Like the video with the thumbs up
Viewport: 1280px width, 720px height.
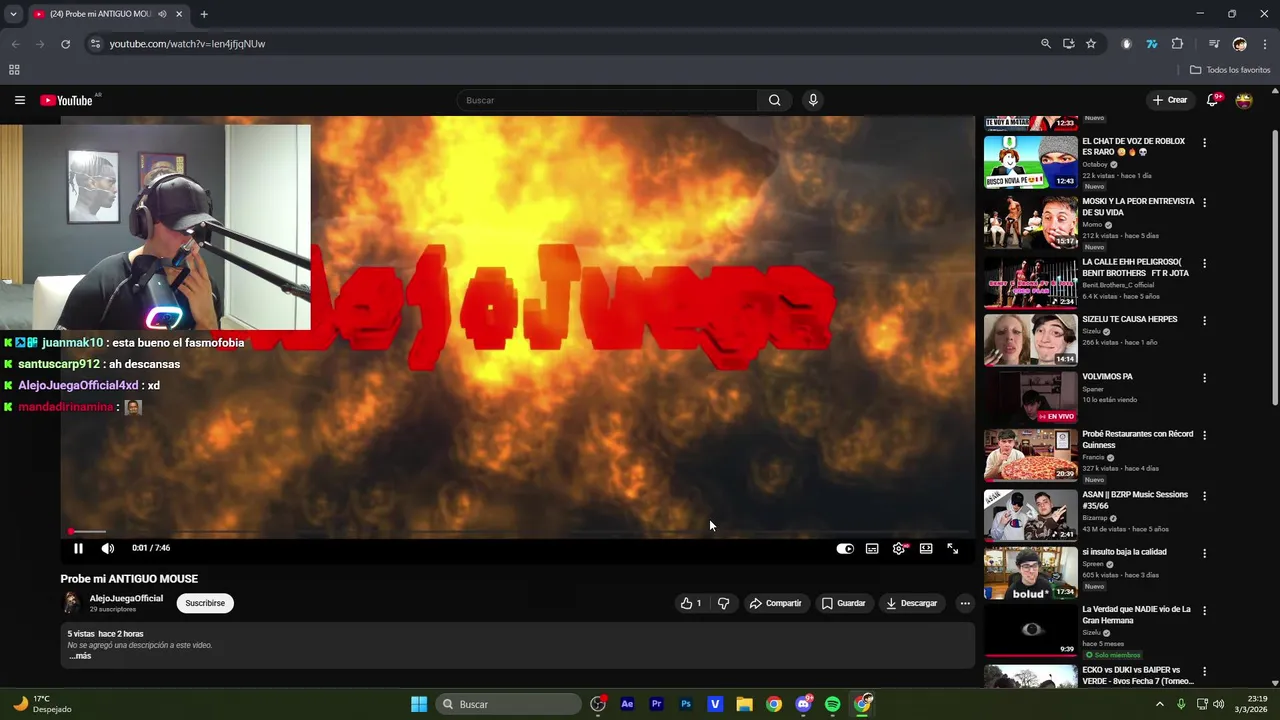click(691, 603)
